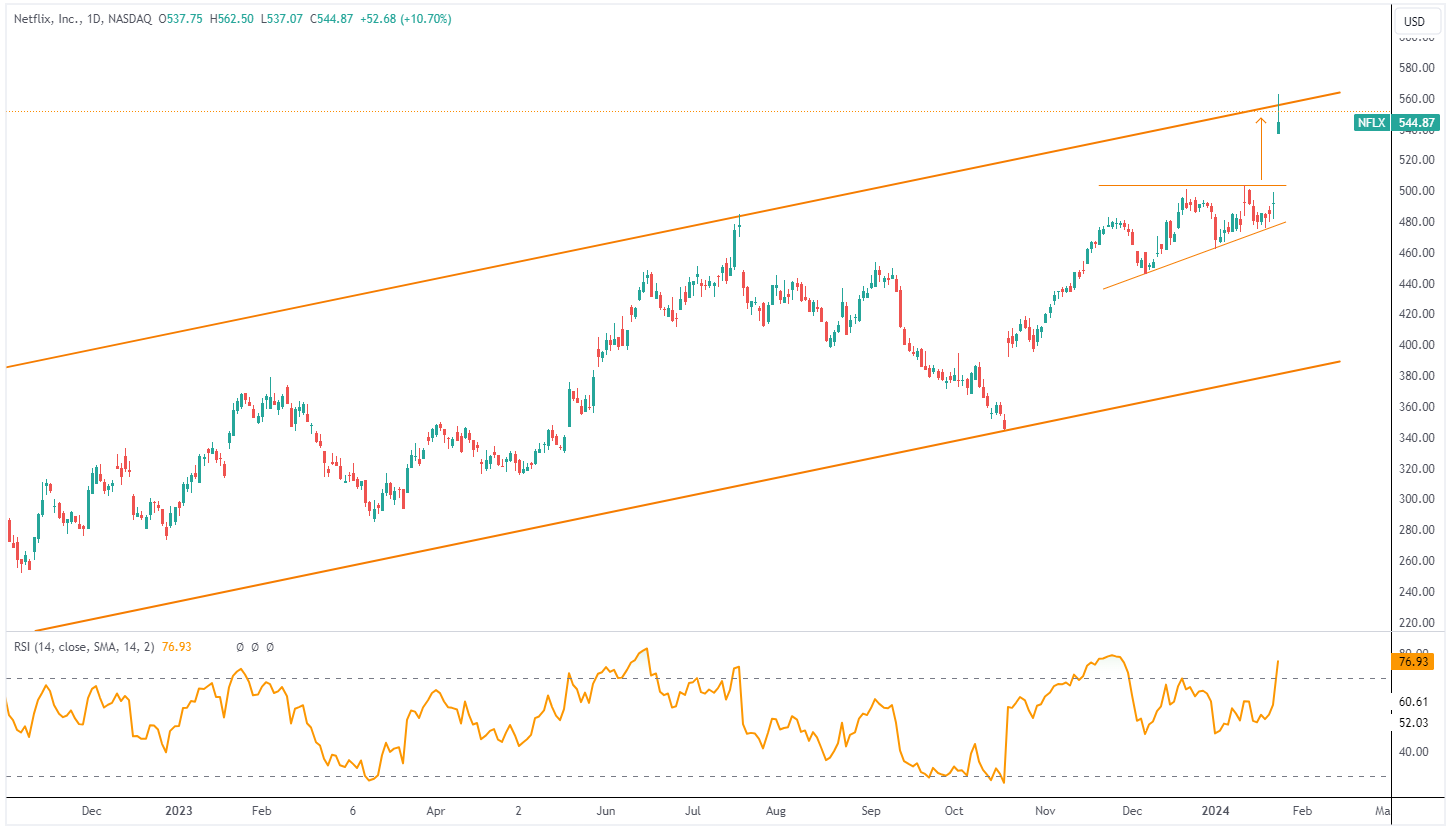Click the 220.00 price axis label
Screen dimensions: 1451x829
tap(1418, 622)
